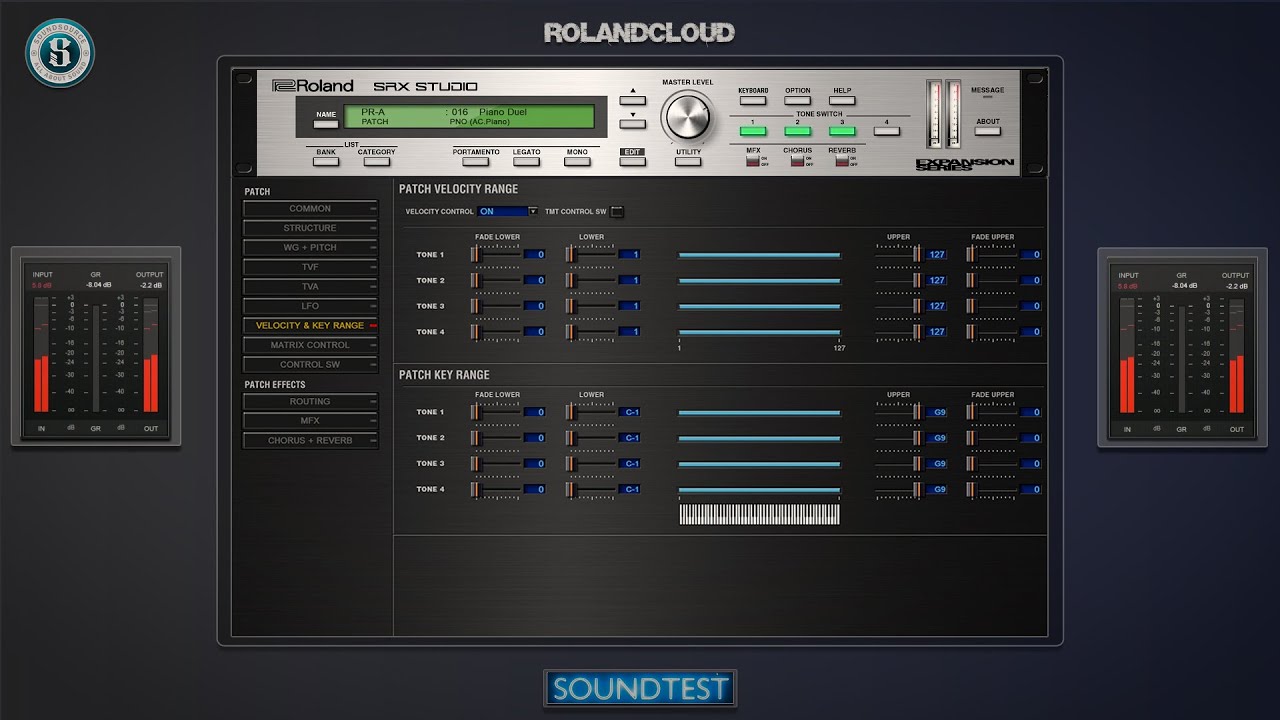
Task: Enable Tone Switch 4
Action: click(886, 131)
